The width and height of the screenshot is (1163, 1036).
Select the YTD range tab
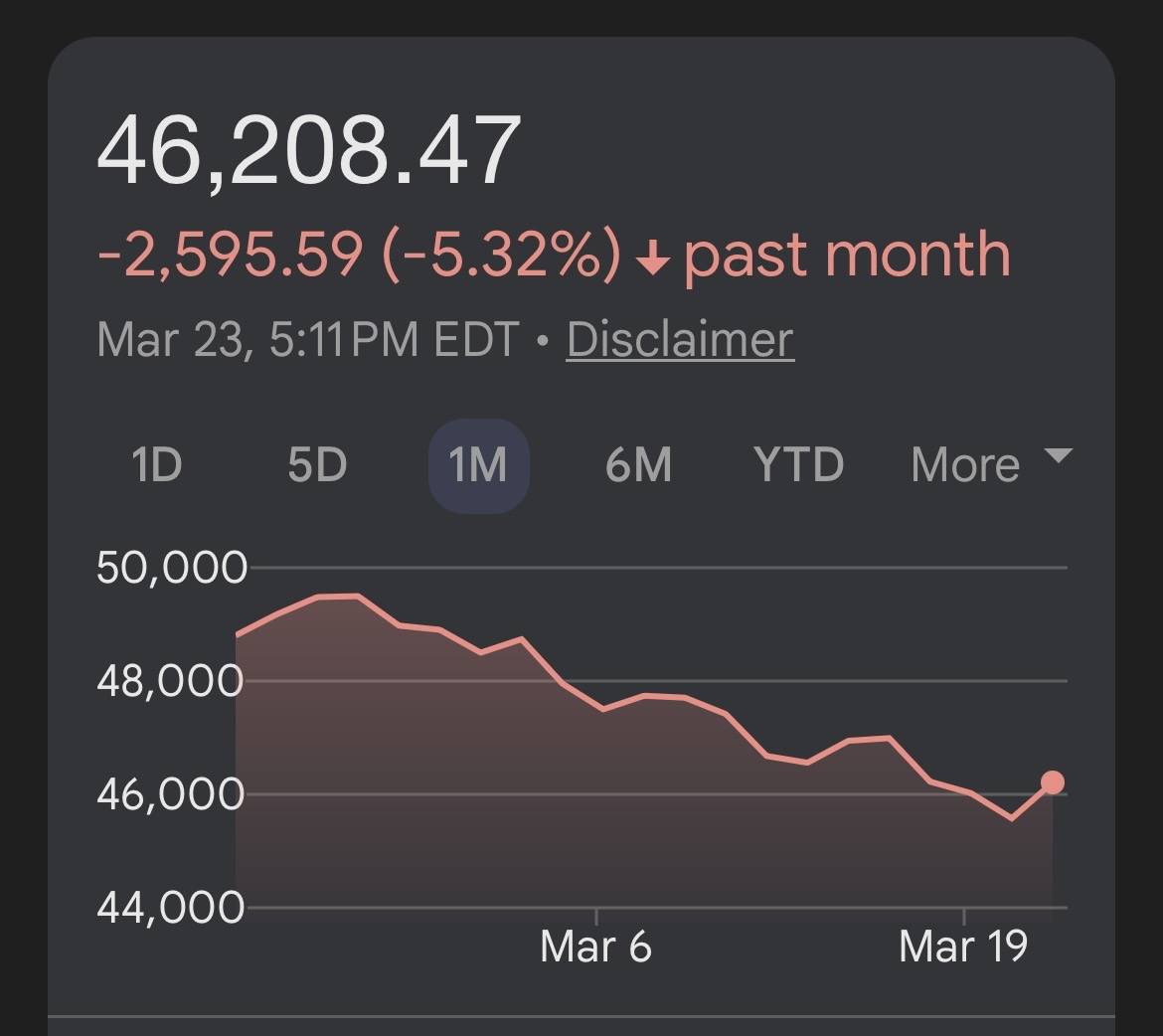pyautogui.click(x=798, y=465)
